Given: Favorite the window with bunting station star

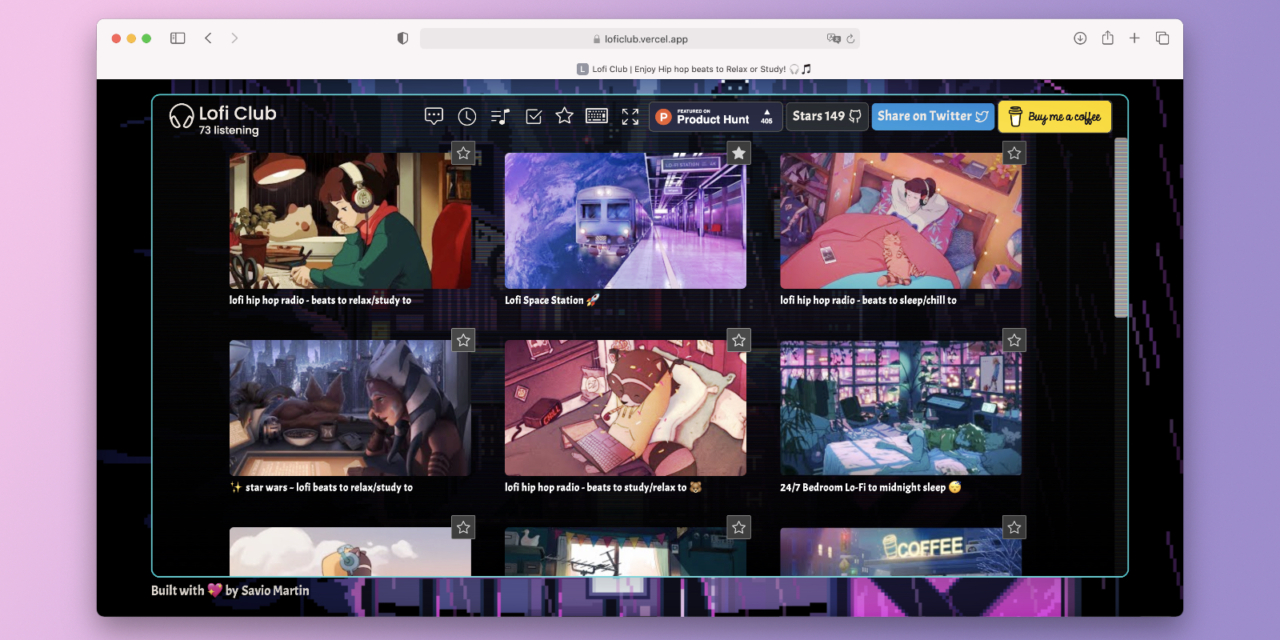Looking at the screenshot, I should coord(738,527).
